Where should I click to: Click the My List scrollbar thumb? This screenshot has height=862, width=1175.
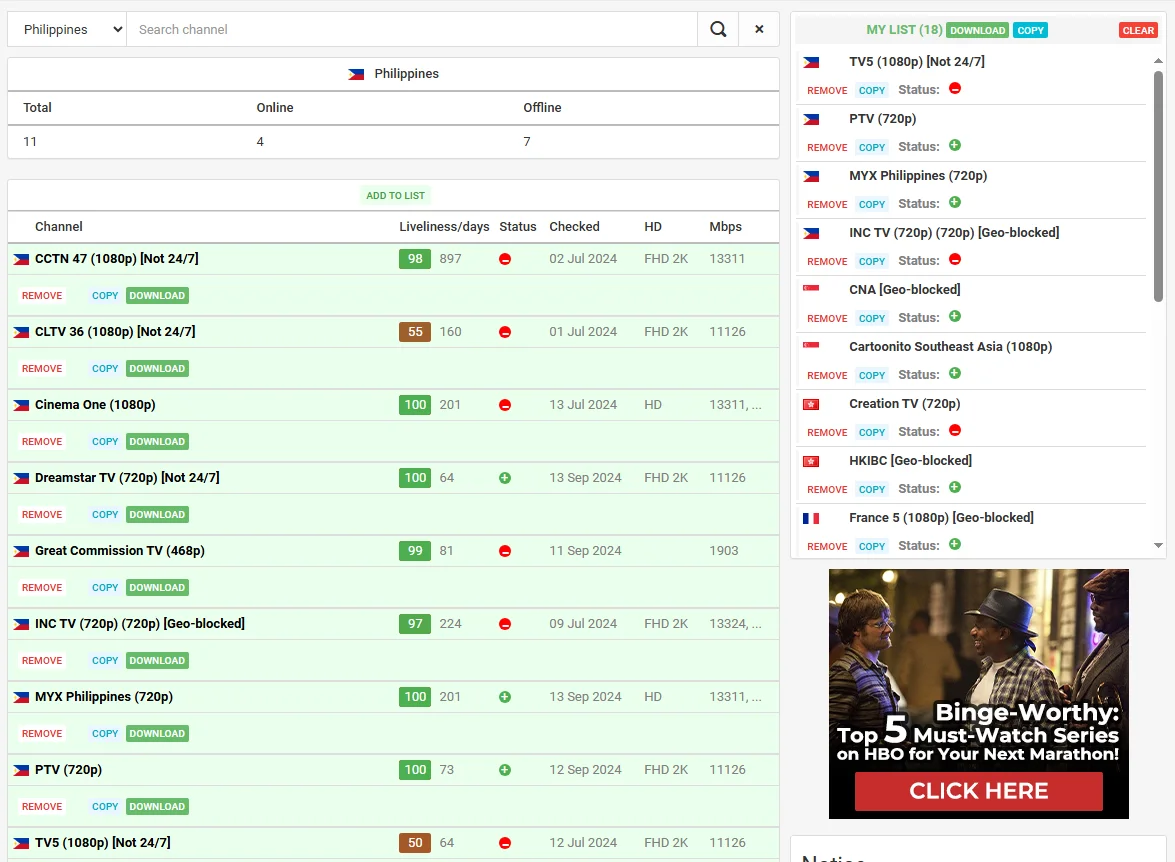[x=1158, y=187]
